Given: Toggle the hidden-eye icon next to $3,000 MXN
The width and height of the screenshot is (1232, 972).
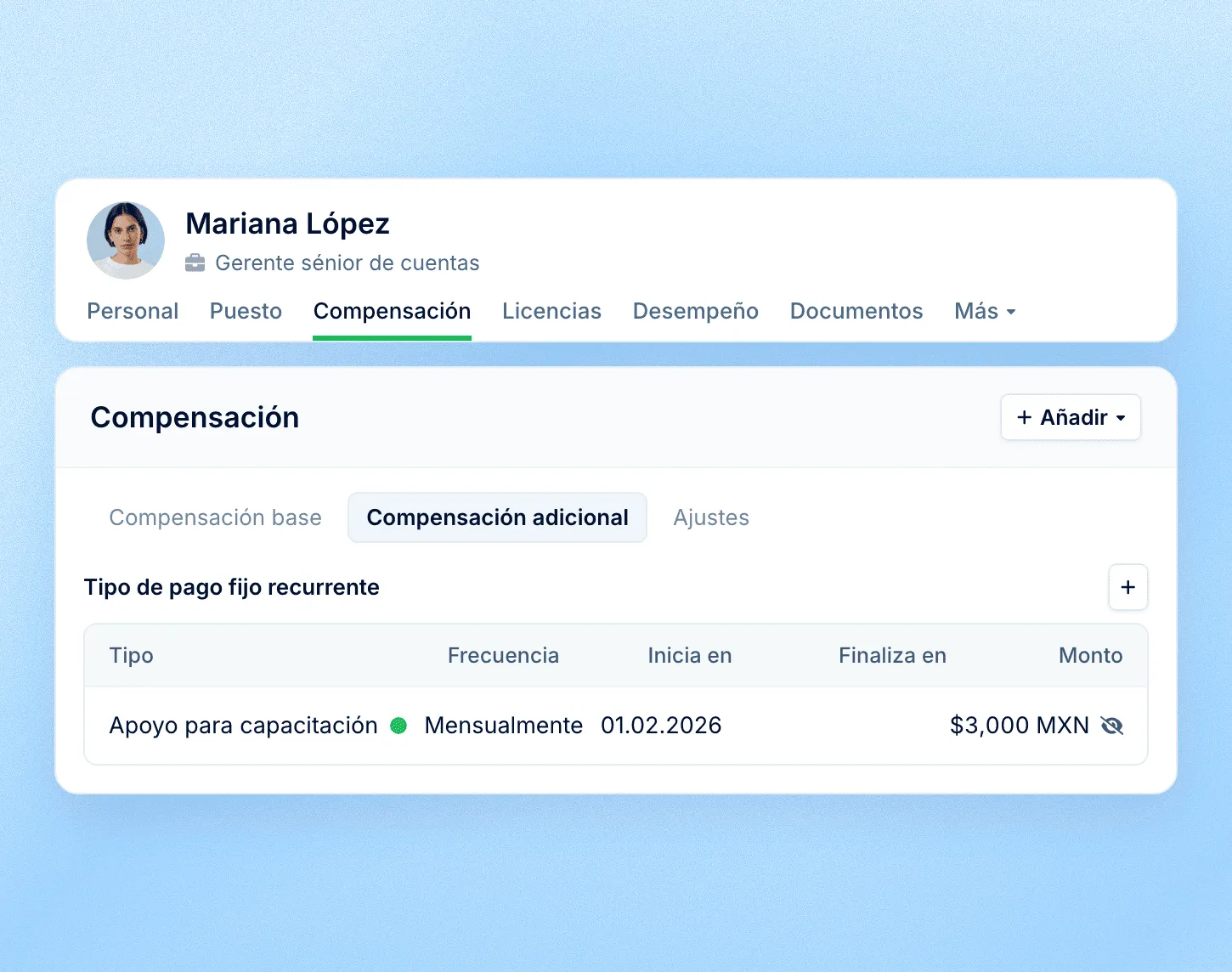Looking at the screenshot, I should 1111,726.
